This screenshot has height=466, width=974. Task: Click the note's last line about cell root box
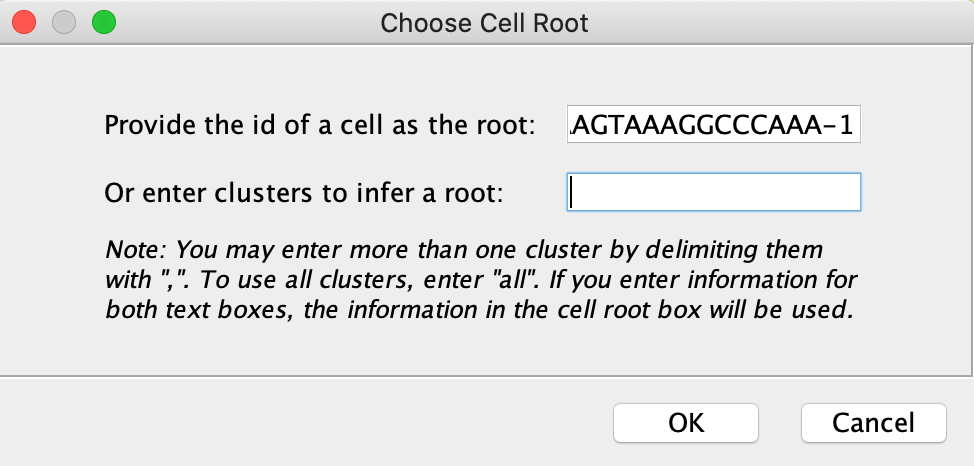[479, 309]
